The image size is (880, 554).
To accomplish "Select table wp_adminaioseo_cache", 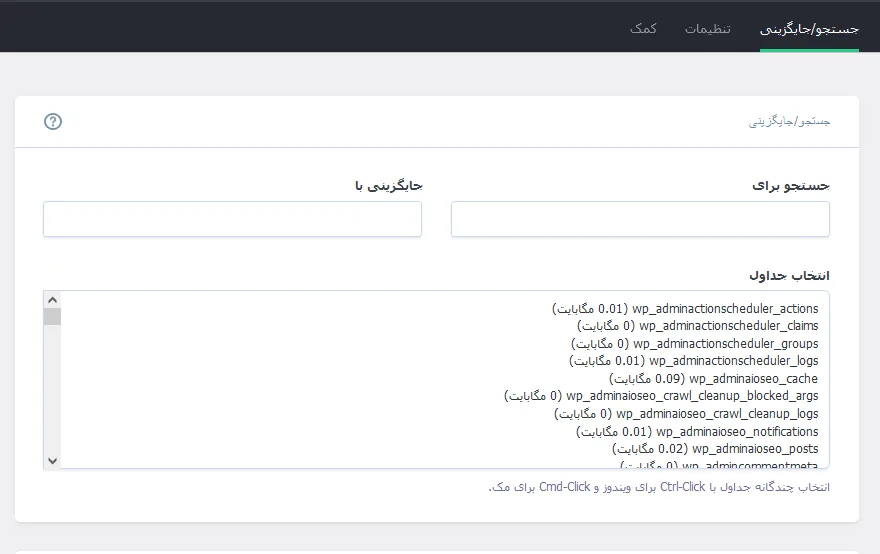I will point(713,379).
